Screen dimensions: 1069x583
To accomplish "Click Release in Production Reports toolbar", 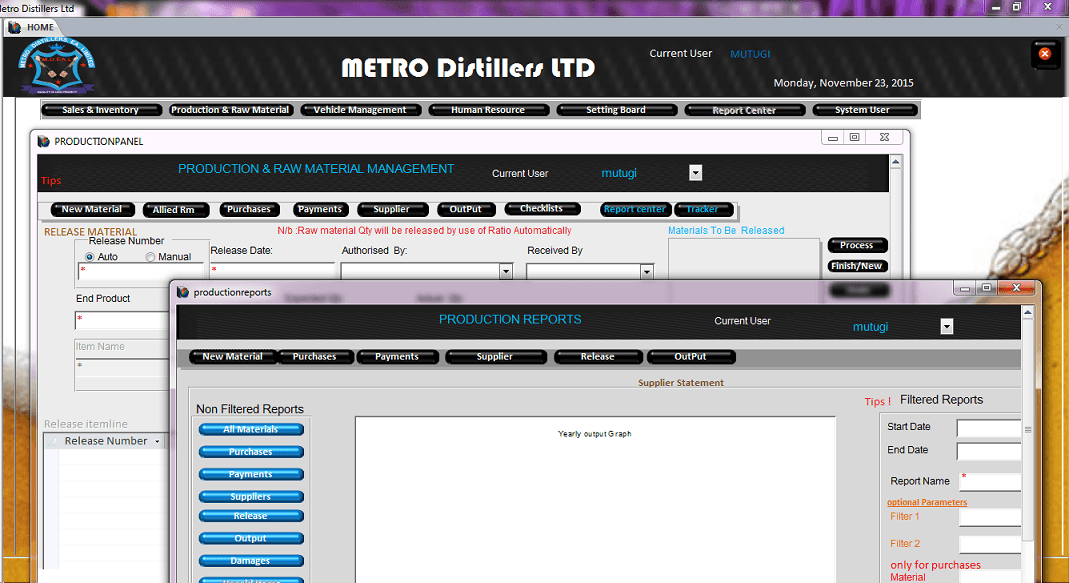I will [598, 357].
